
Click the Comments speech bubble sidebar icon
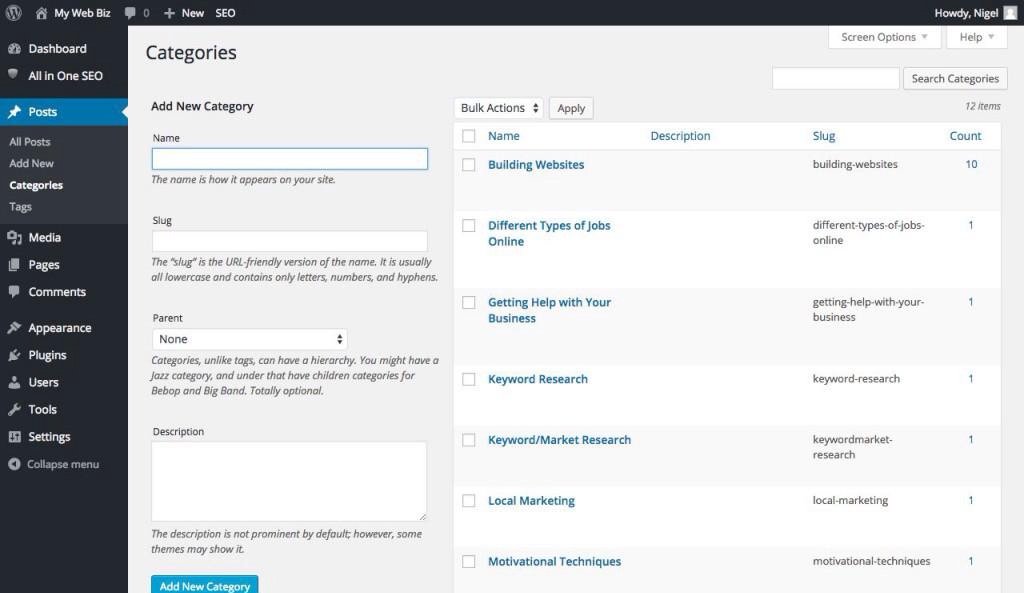click(14, 292)
